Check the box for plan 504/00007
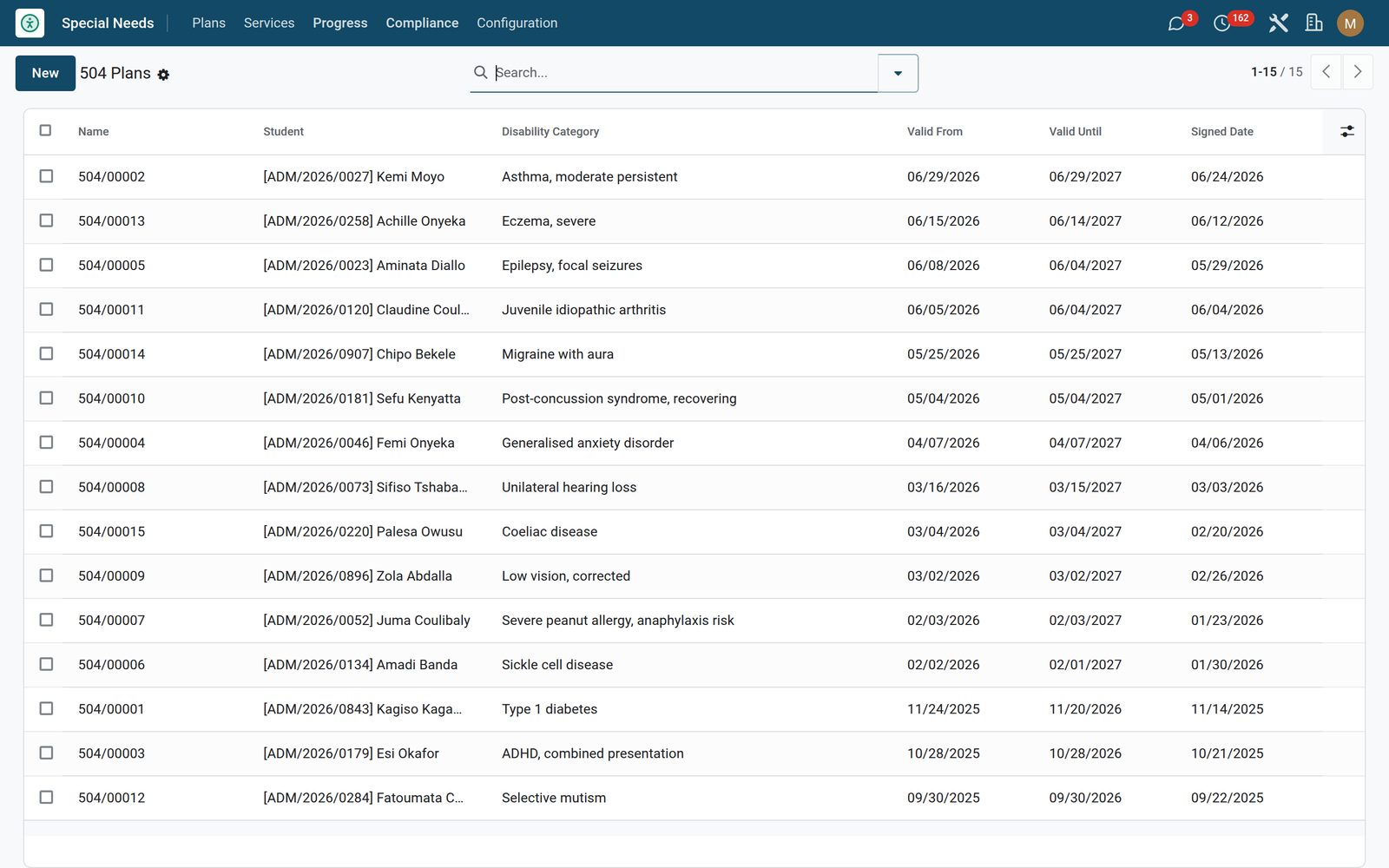 [x=46, y=620]
